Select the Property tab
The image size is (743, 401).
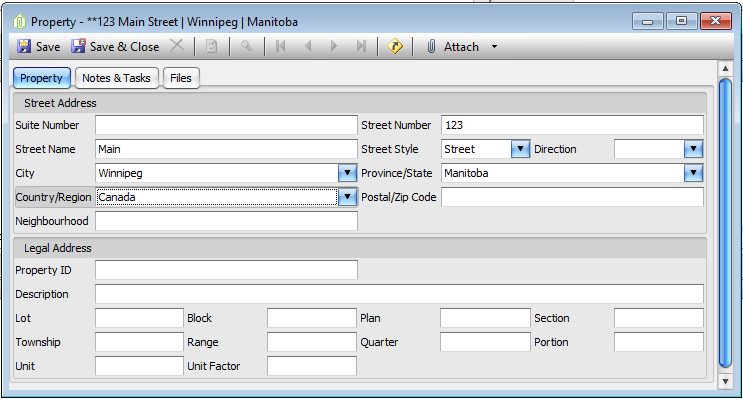point(42,78)
